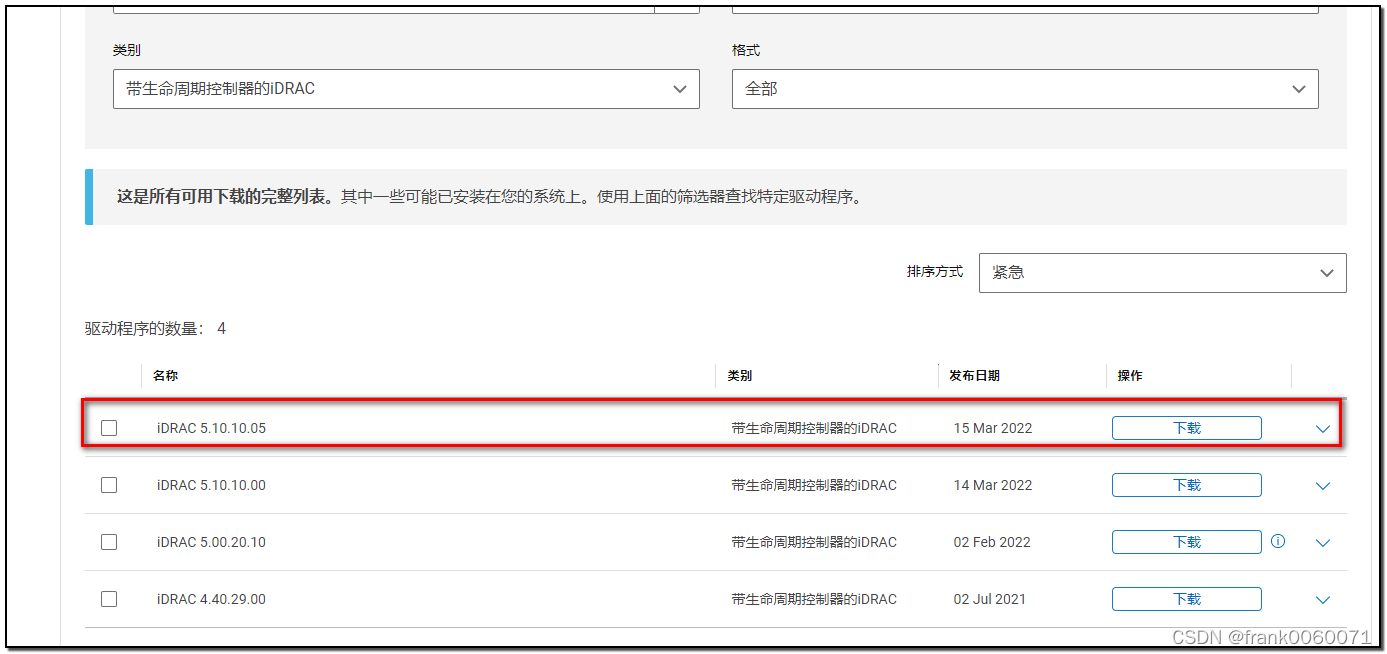Click the date 15 Mar 2022
This screenshot has height=654, width=1387.
pos(993,428)
